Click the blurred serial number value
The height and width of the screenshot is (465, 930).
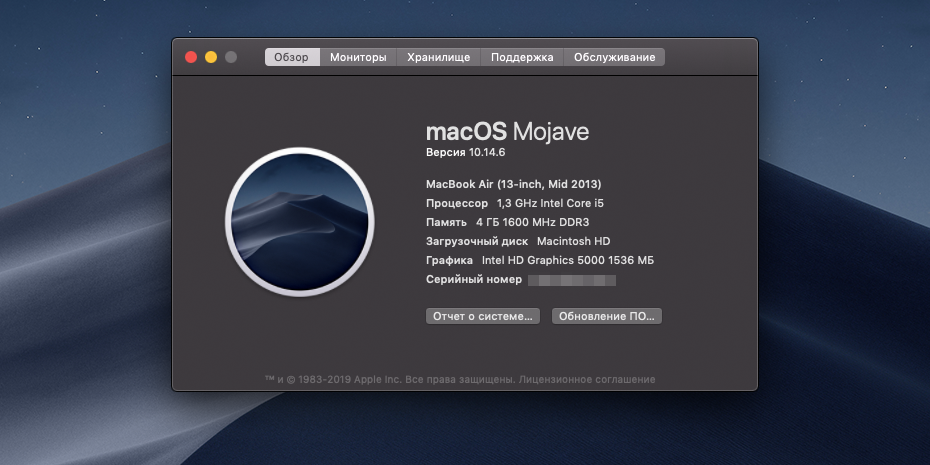click(571, 280)
